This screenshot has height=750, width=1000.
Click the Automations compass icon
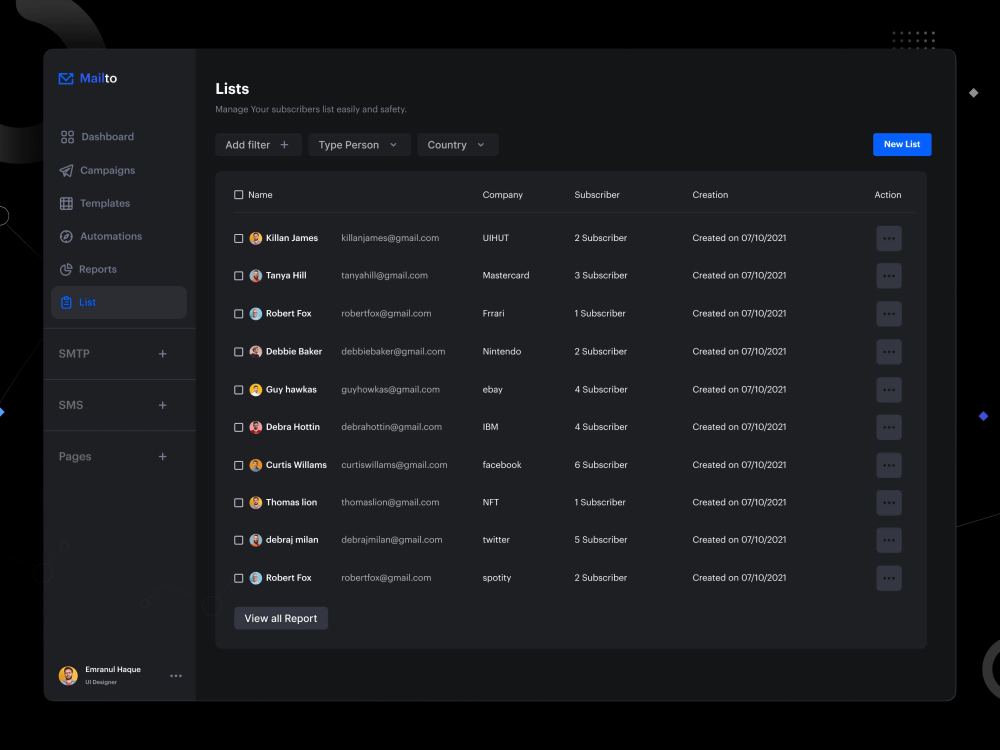[x=66, y=237]
